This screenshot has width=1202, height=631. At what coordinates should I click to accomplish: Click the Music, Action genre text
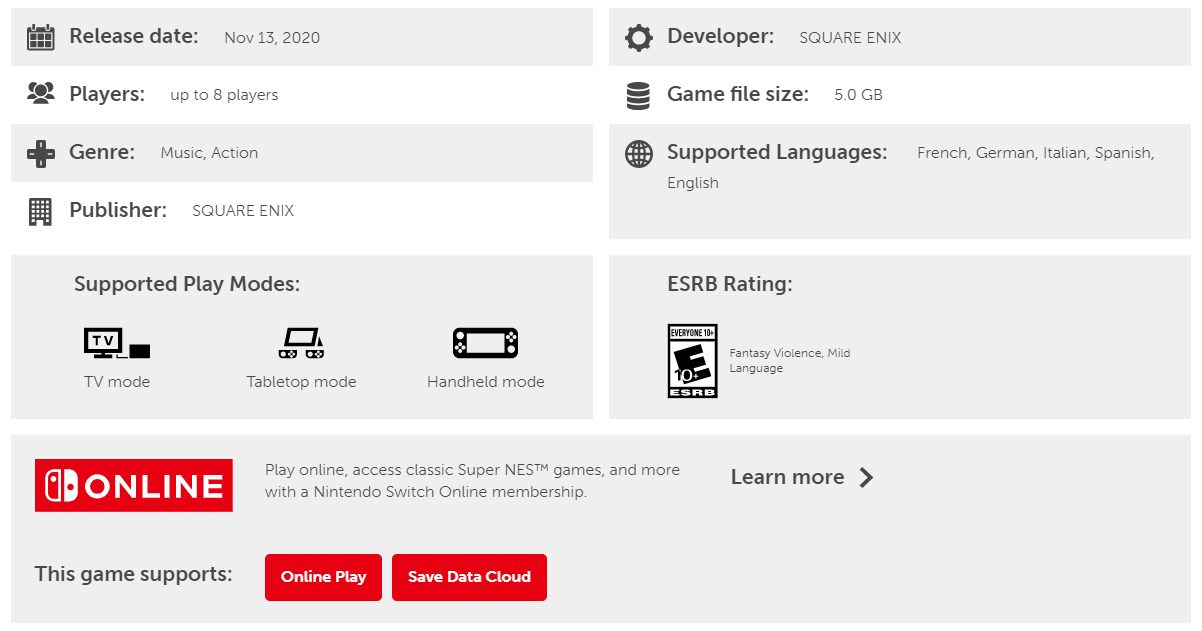tap(209, 153)
